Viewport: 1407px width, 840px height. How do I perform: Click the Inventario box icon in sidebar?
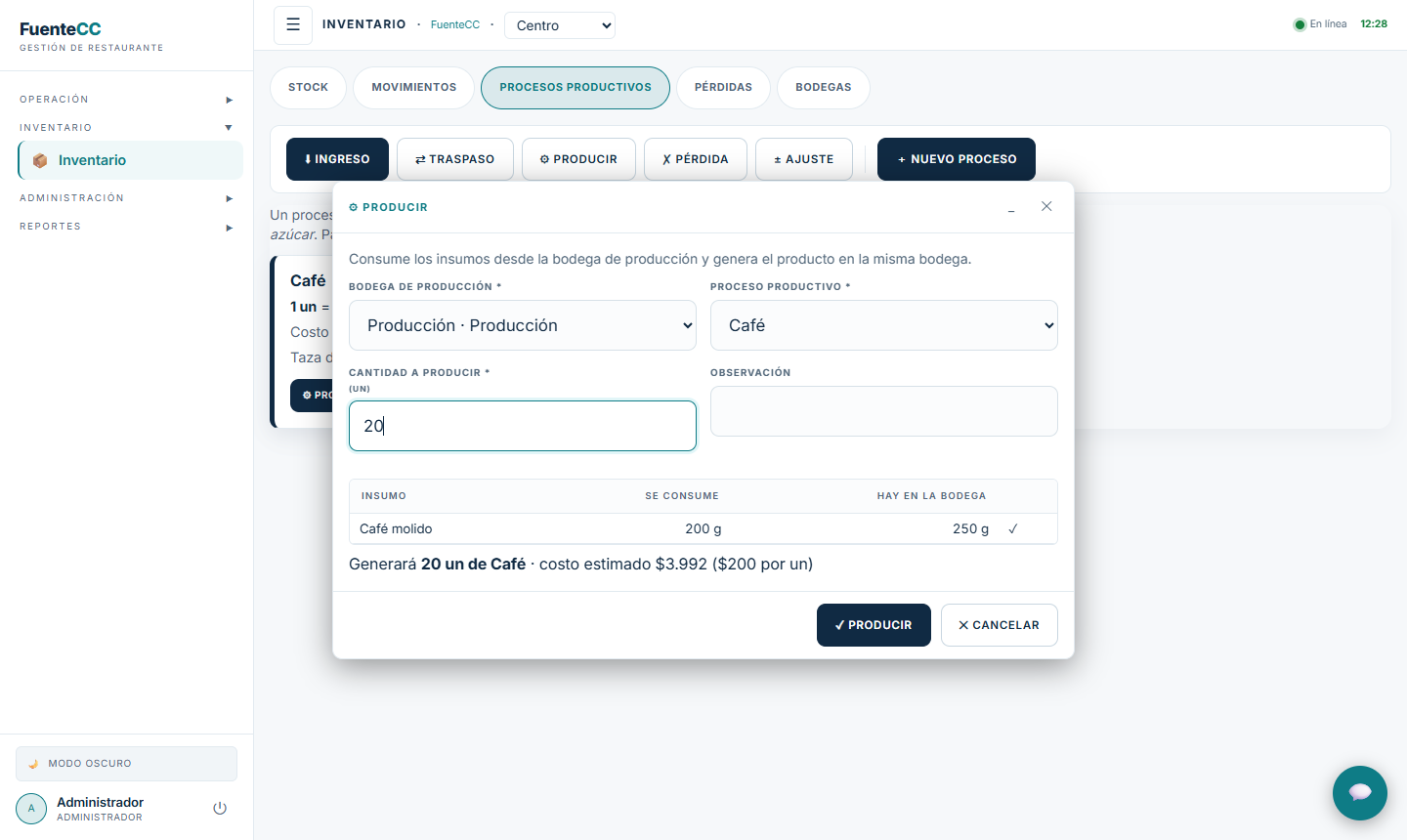[40, 160]
